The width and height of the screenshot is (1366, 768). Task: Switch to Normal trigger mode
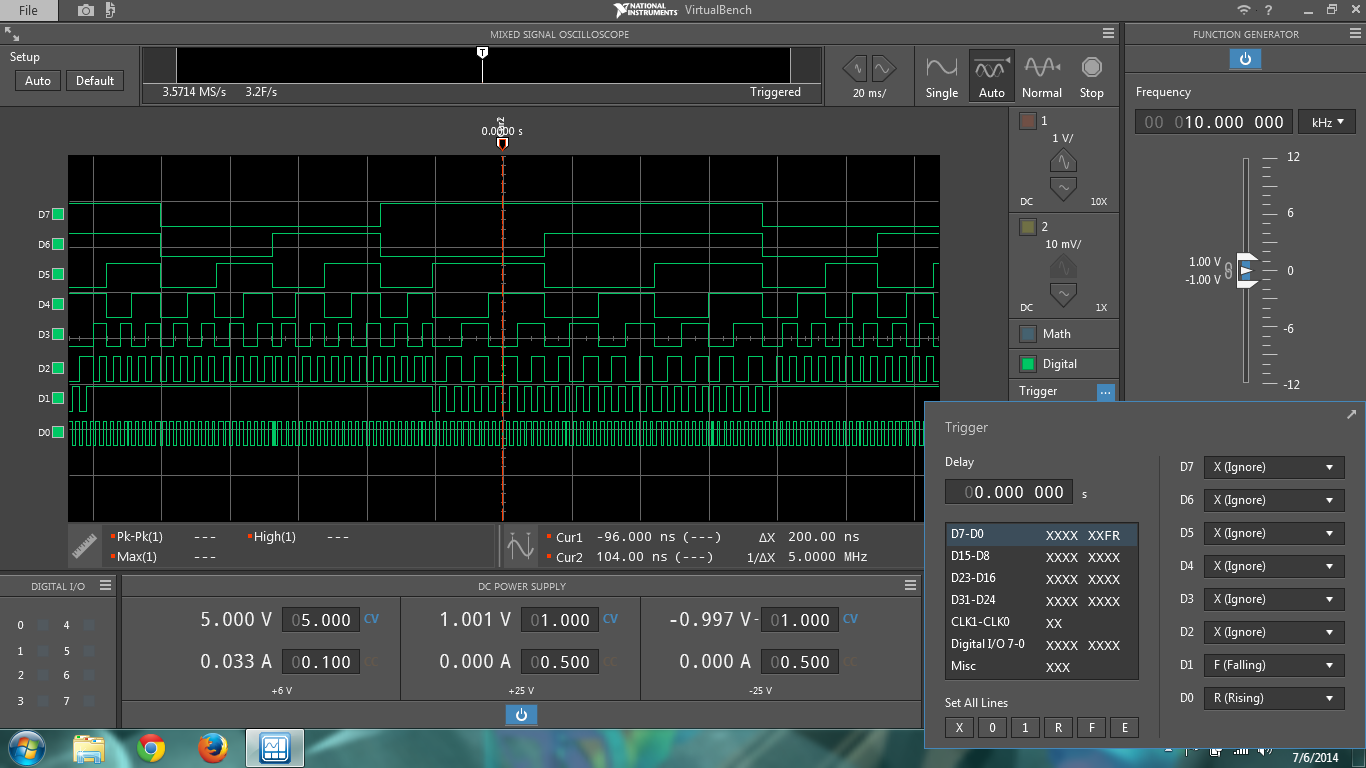coord(1042,77)
